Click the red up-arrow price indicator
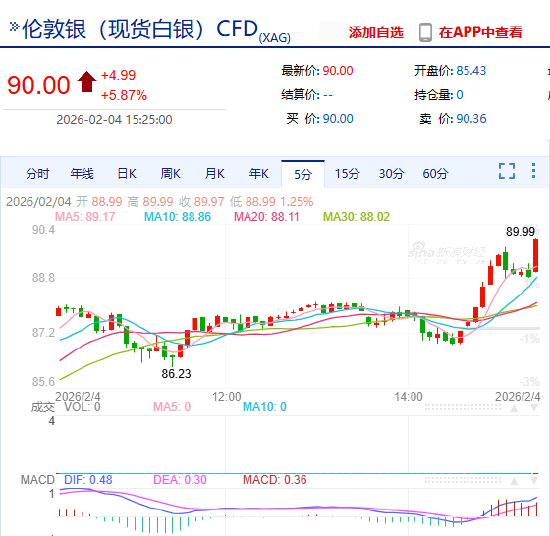The height and width of the screenshot is (536, 550). (87, 81)
